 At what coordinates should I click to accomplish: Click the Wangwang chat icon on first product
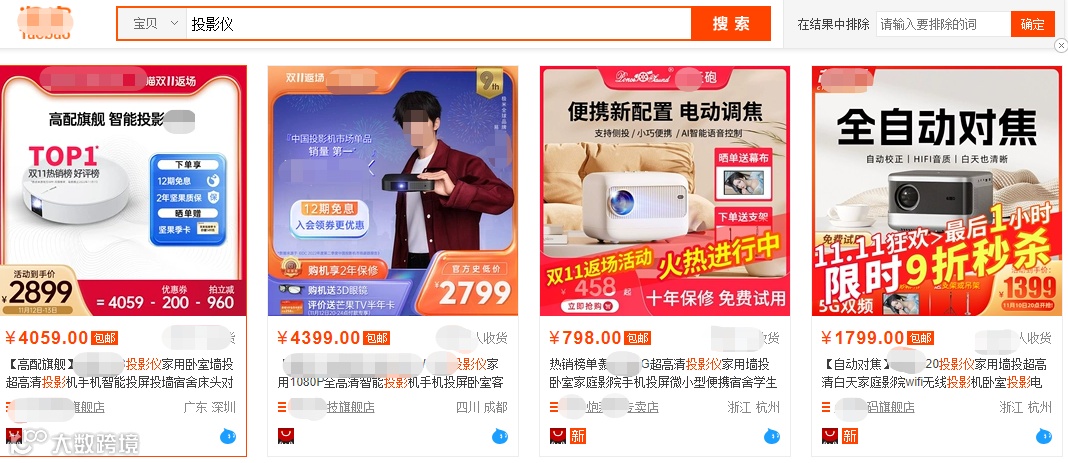click(x=227, y=436)
